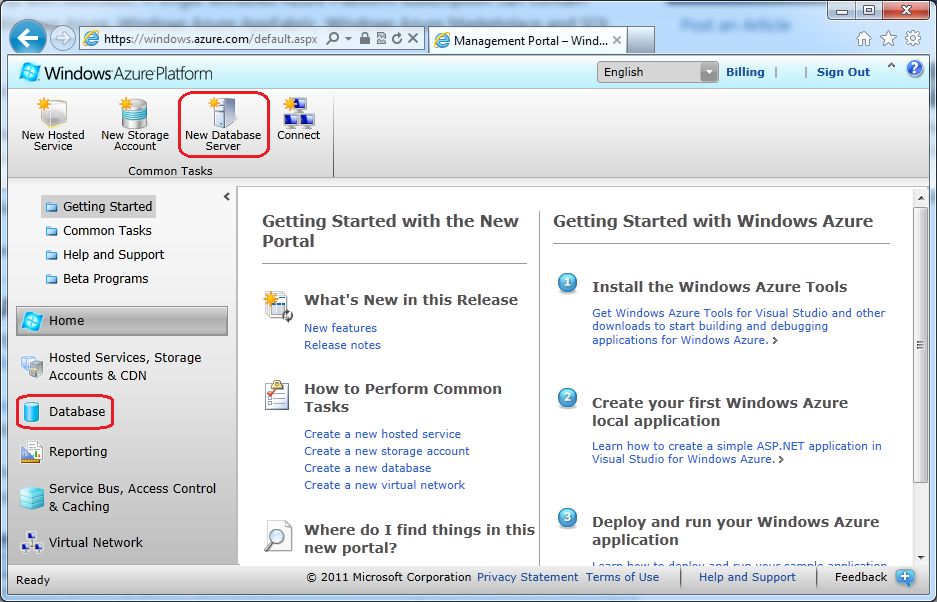Click the New Database Server icon
Screen dimensions: 937x602
(x=223, y=112)
